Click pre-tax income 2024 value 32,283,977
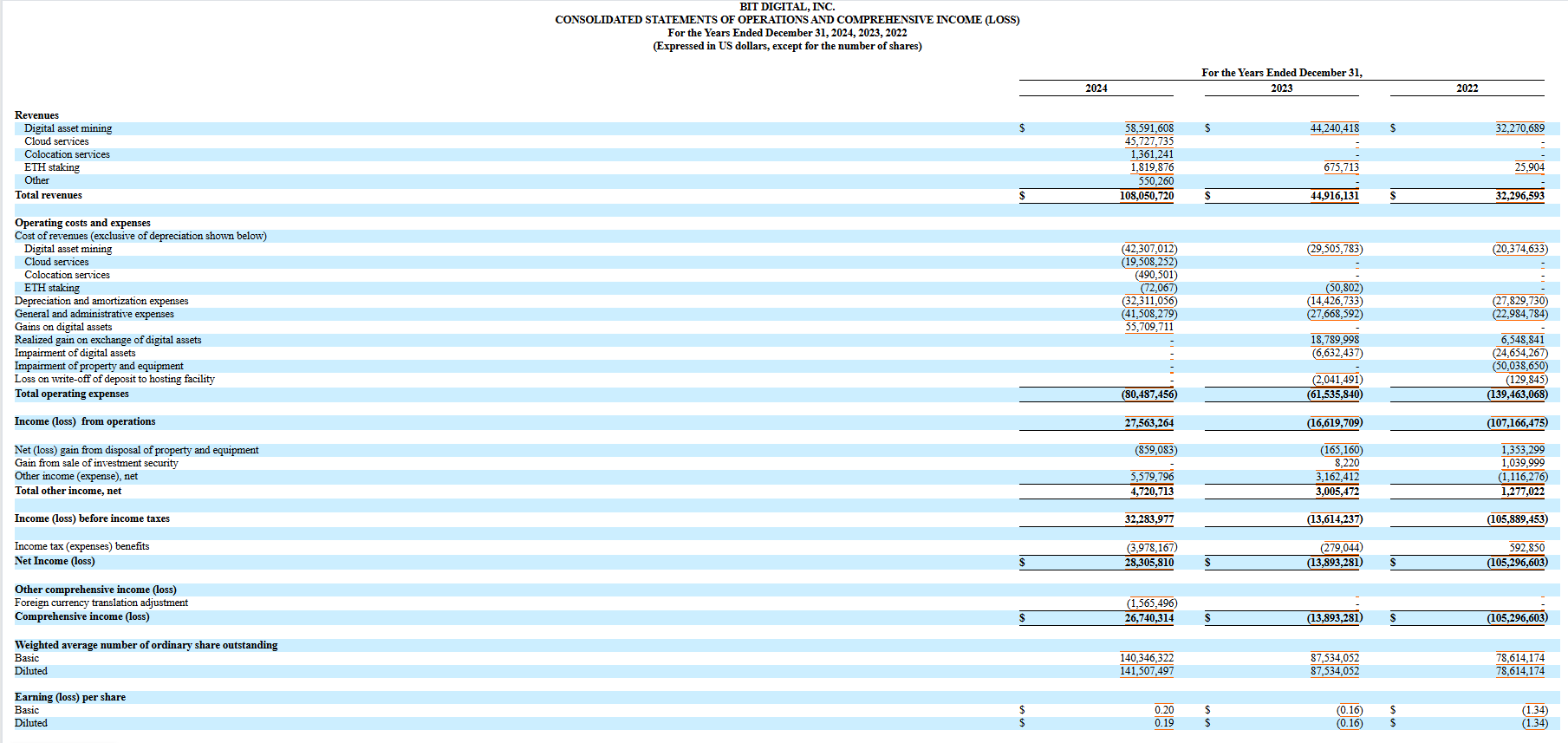This screenshot has height=743, width=1568. [1149, 519]
